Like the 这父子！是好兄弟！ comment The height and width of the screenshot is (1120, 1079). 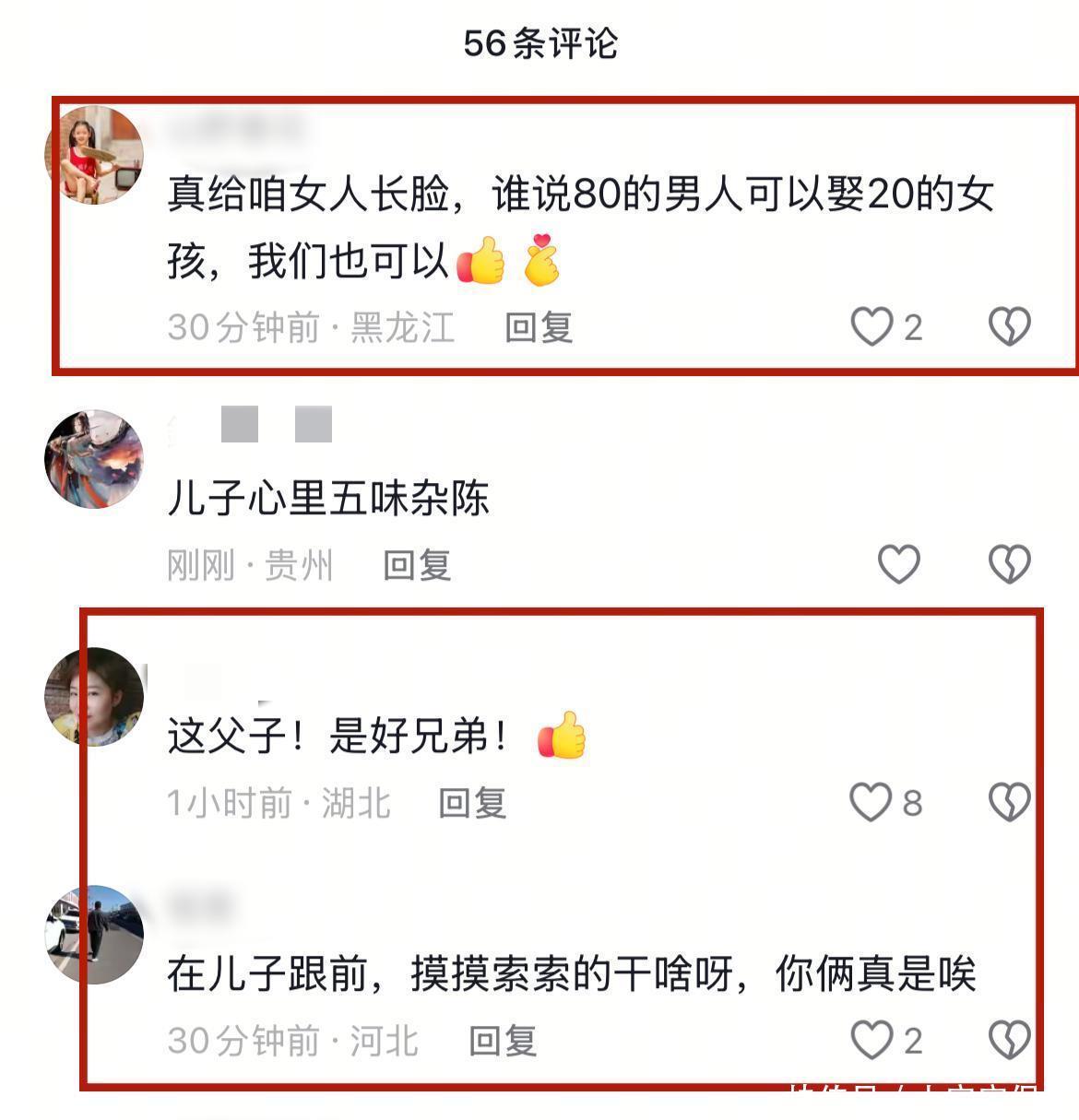(871, 802)
